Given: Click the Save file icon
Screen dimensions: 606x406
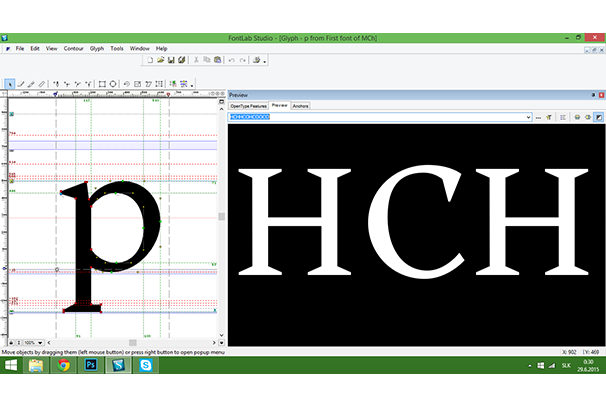Looking at the screenshot, I should pyautogui.click(x=171, y=60).
